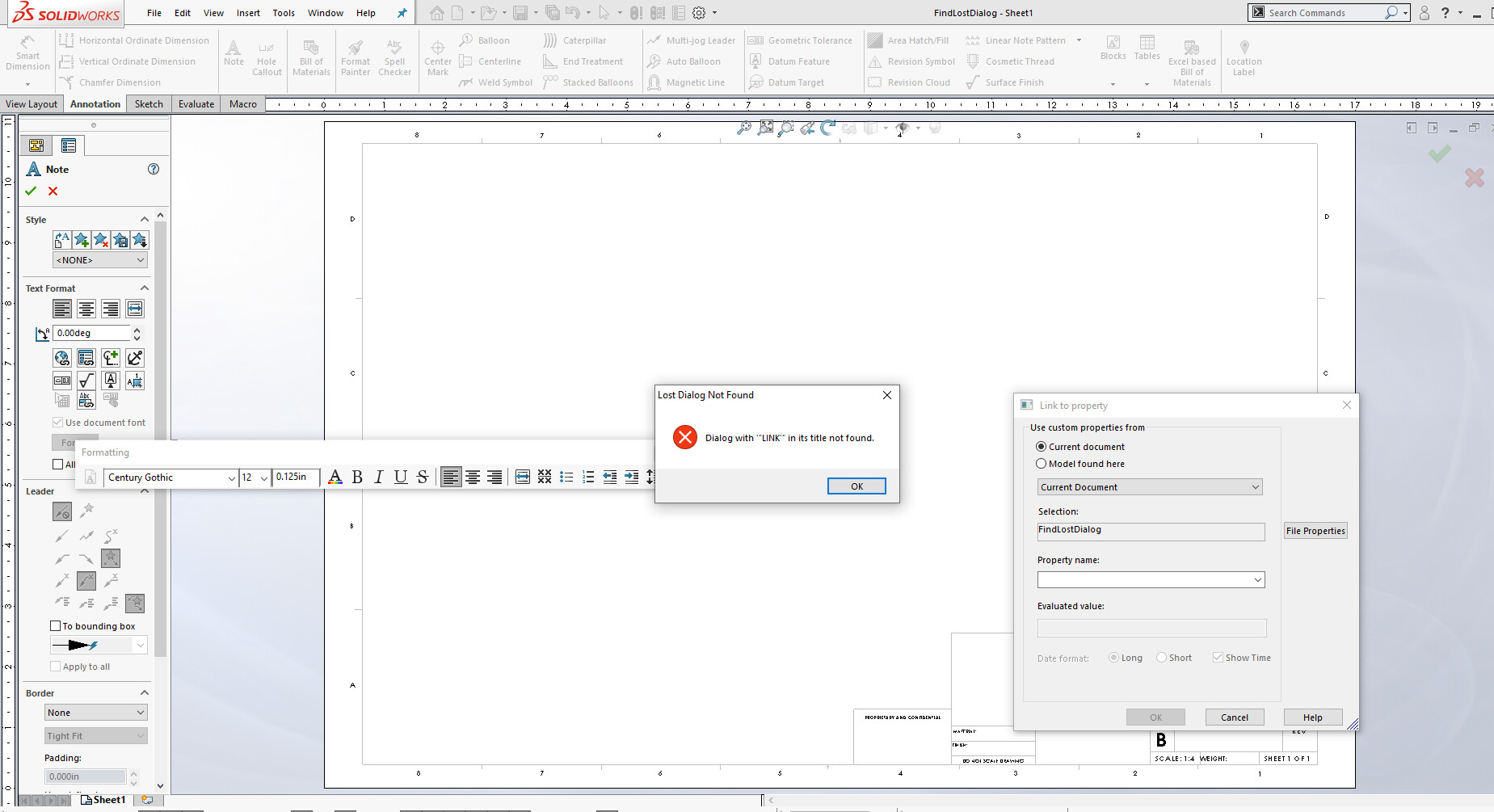
Task: Open the Border style None dropdown
Action: pos(96,713)
